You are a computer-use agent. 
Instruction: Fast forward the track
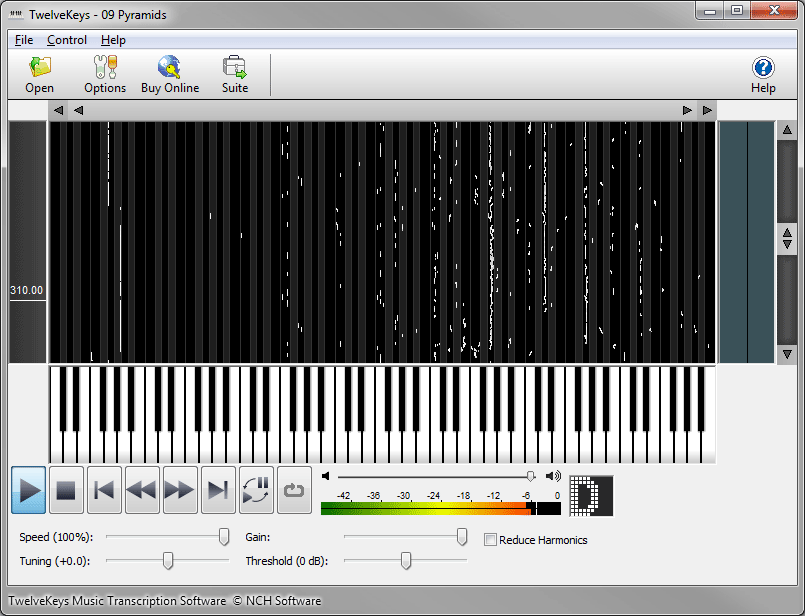(x=180, y=490)
